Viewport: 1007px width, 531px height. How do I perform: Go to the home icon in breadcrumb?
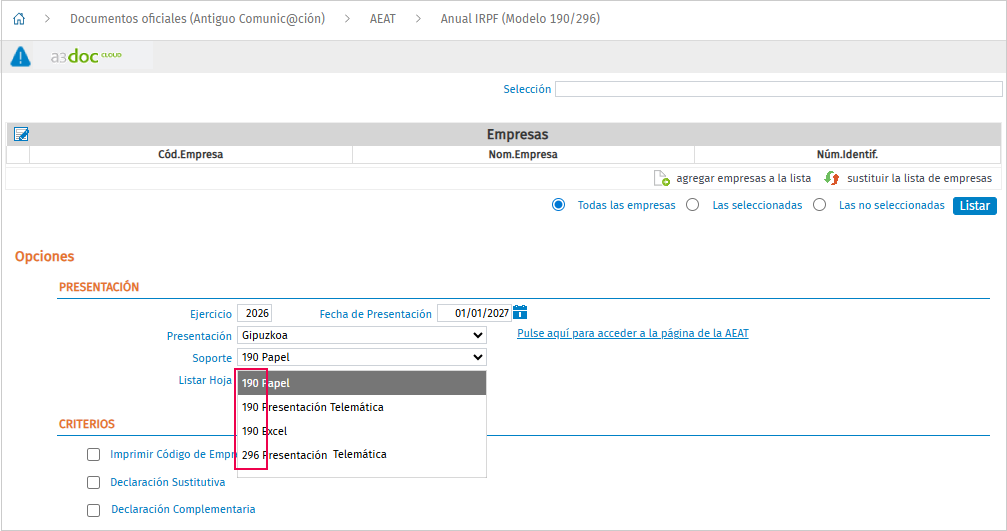click(x=19, y=19)
